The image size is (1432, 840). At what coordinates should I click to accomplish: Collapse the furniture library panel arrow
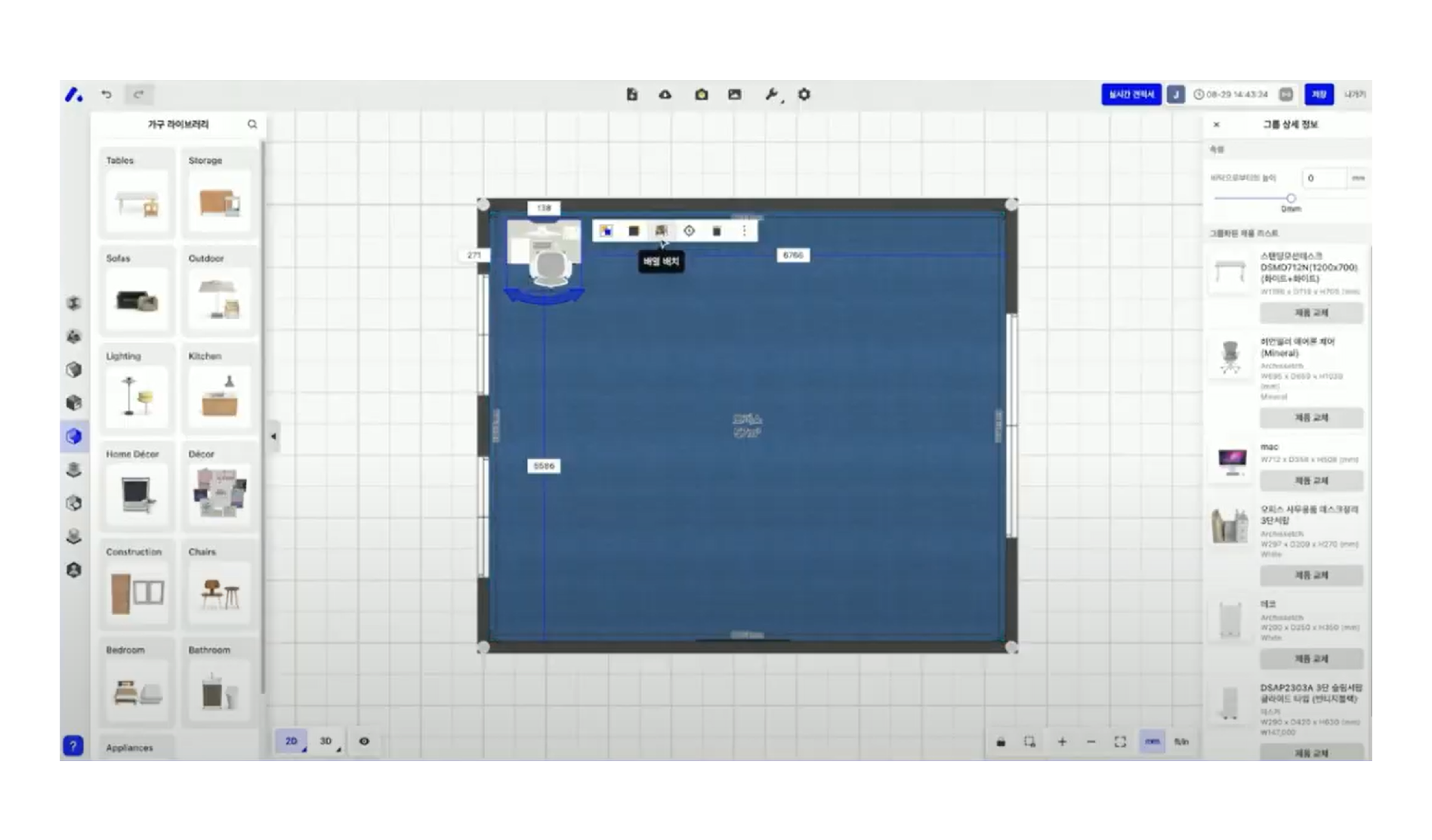tap(273, 436)
